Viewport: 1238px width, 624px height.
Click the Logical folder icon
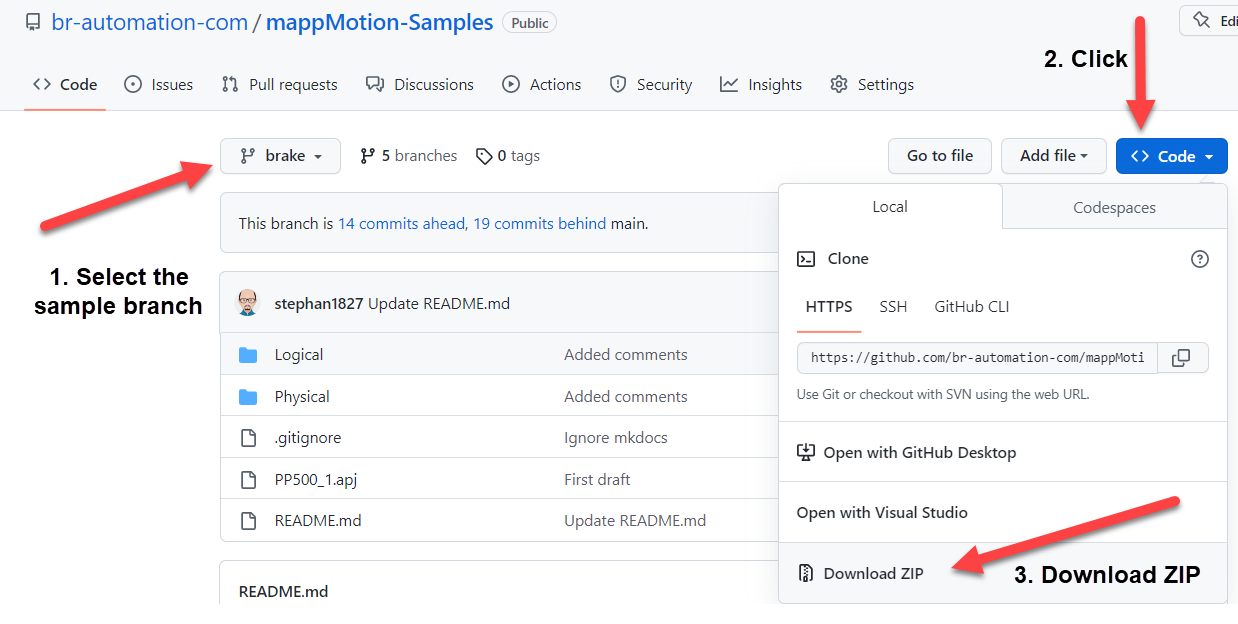coord(249,355)
